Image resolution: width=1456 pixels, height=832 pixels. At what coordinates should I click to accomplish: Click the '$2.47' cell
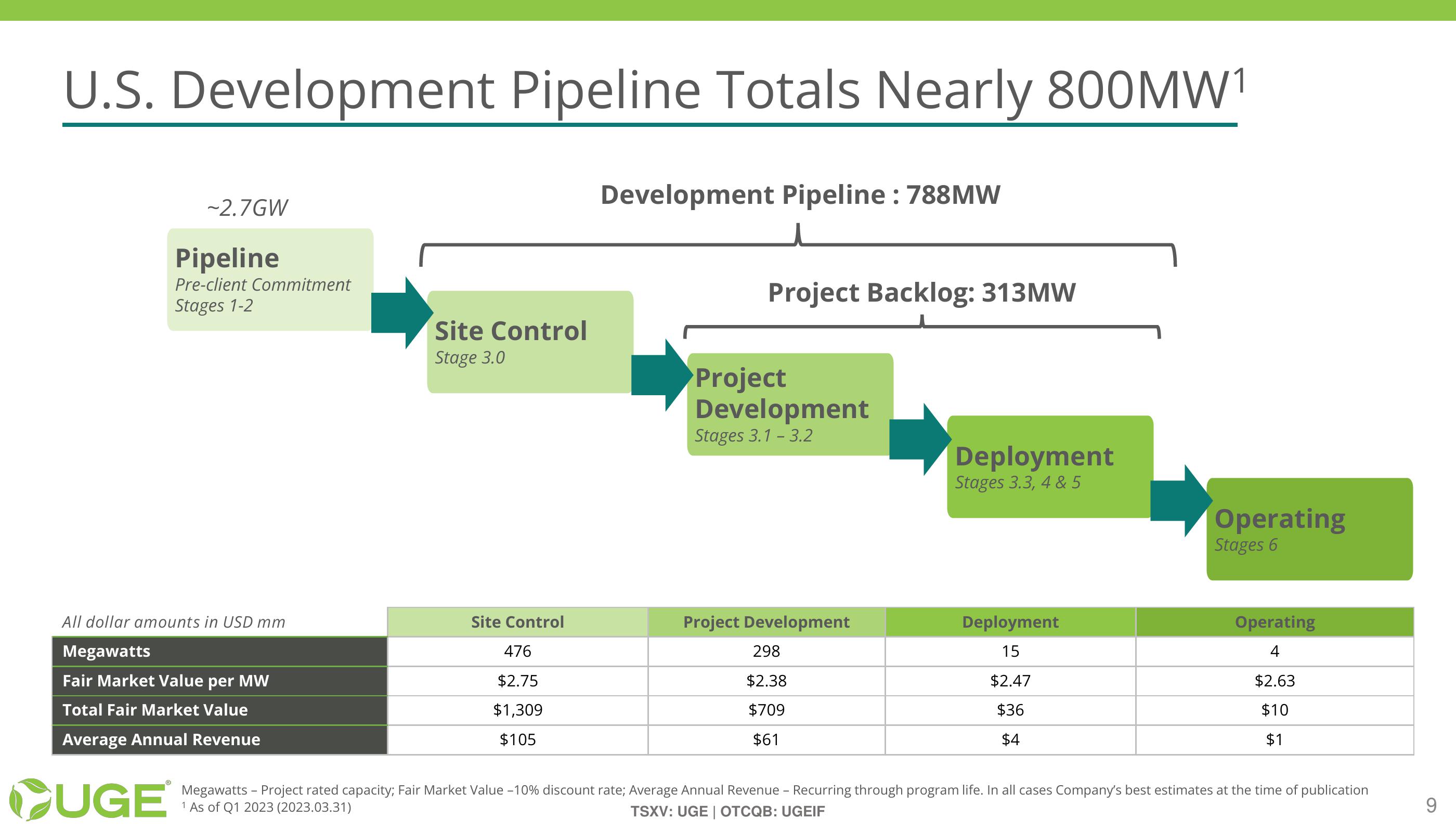pos(1010,681)
